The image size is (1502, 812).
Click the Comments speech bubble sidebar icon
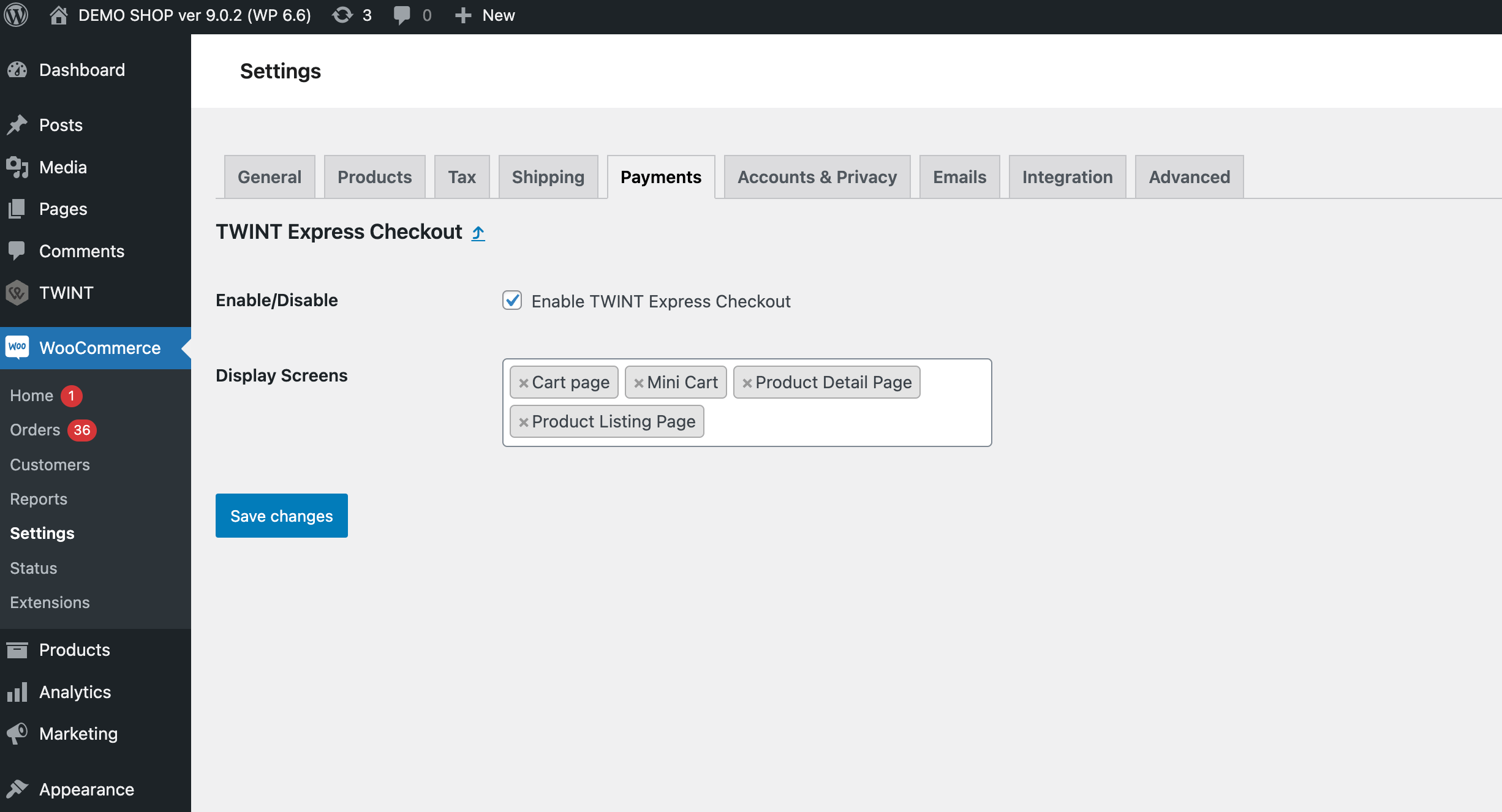[17, 250]
